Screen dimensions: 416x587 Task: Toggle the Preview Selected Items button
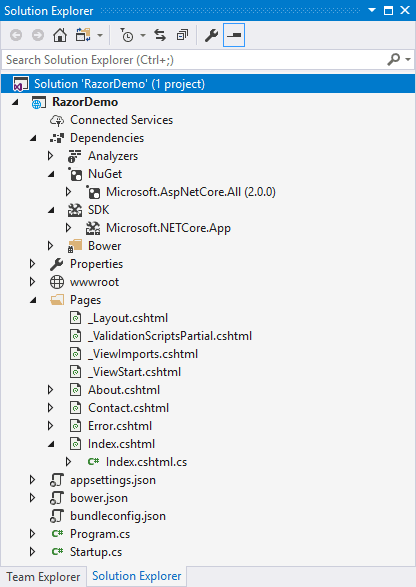pyautogui.click(x=234, y=35)
